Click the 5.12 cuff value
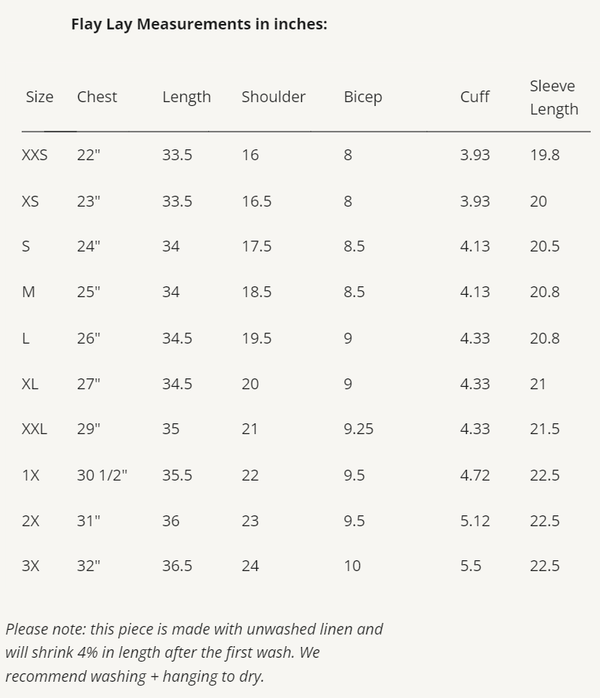This screenshot has height=698, width=600. click(x=475, y=521)
